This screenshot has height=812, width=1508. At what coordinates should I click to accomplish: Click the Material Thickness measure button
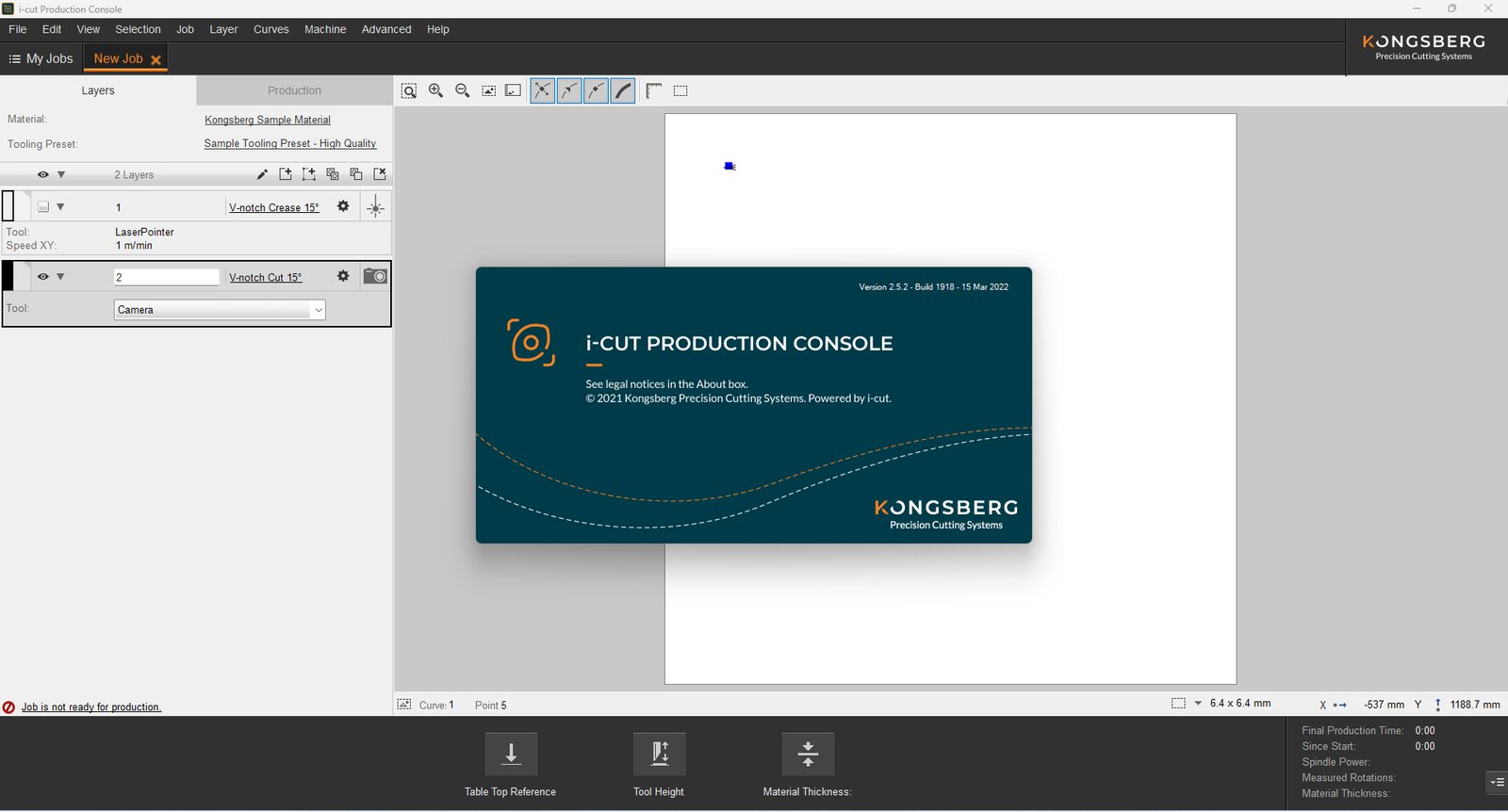pos(808,755)
